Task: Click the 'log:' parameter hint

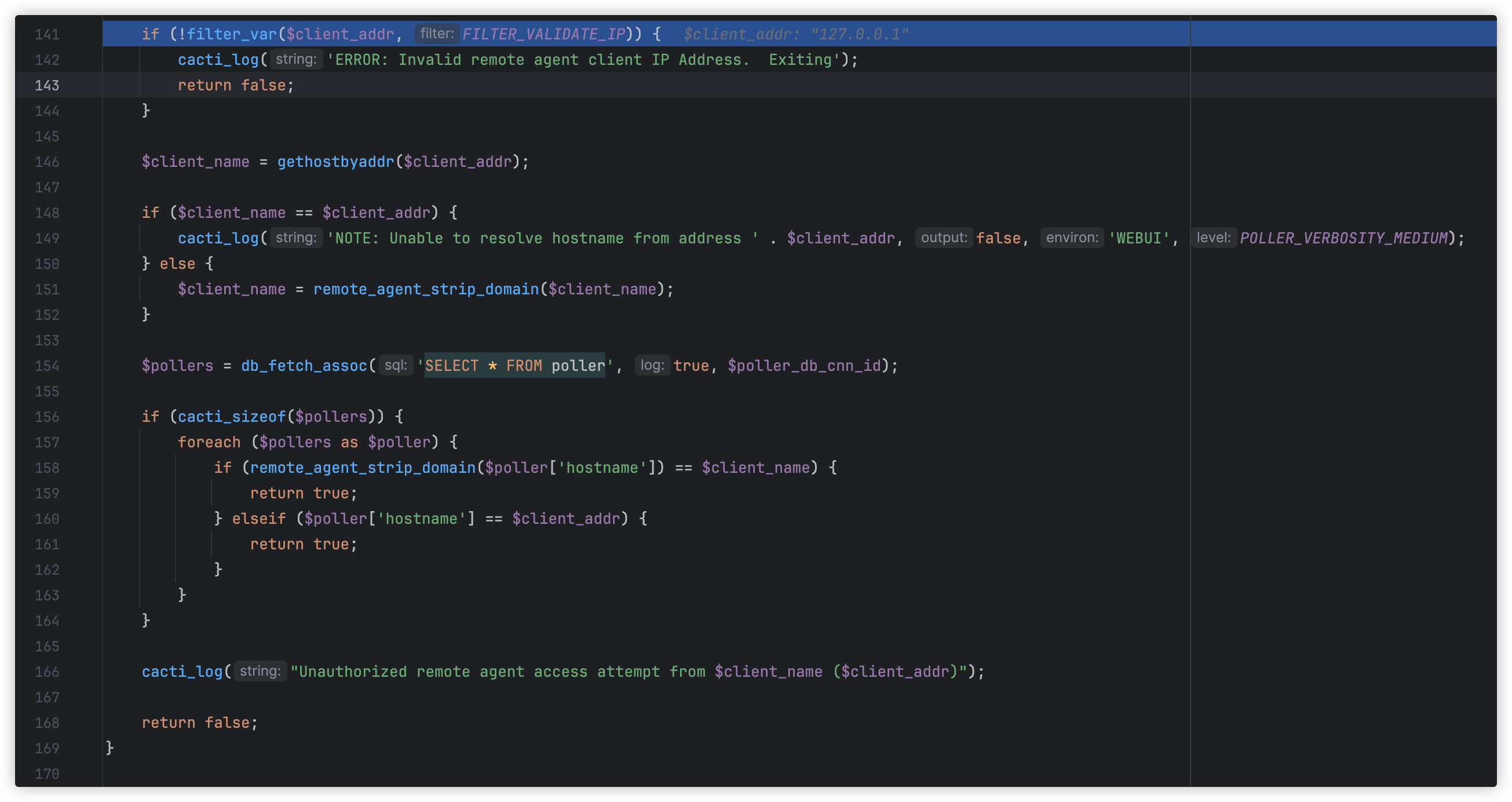Action: (652, 365)
